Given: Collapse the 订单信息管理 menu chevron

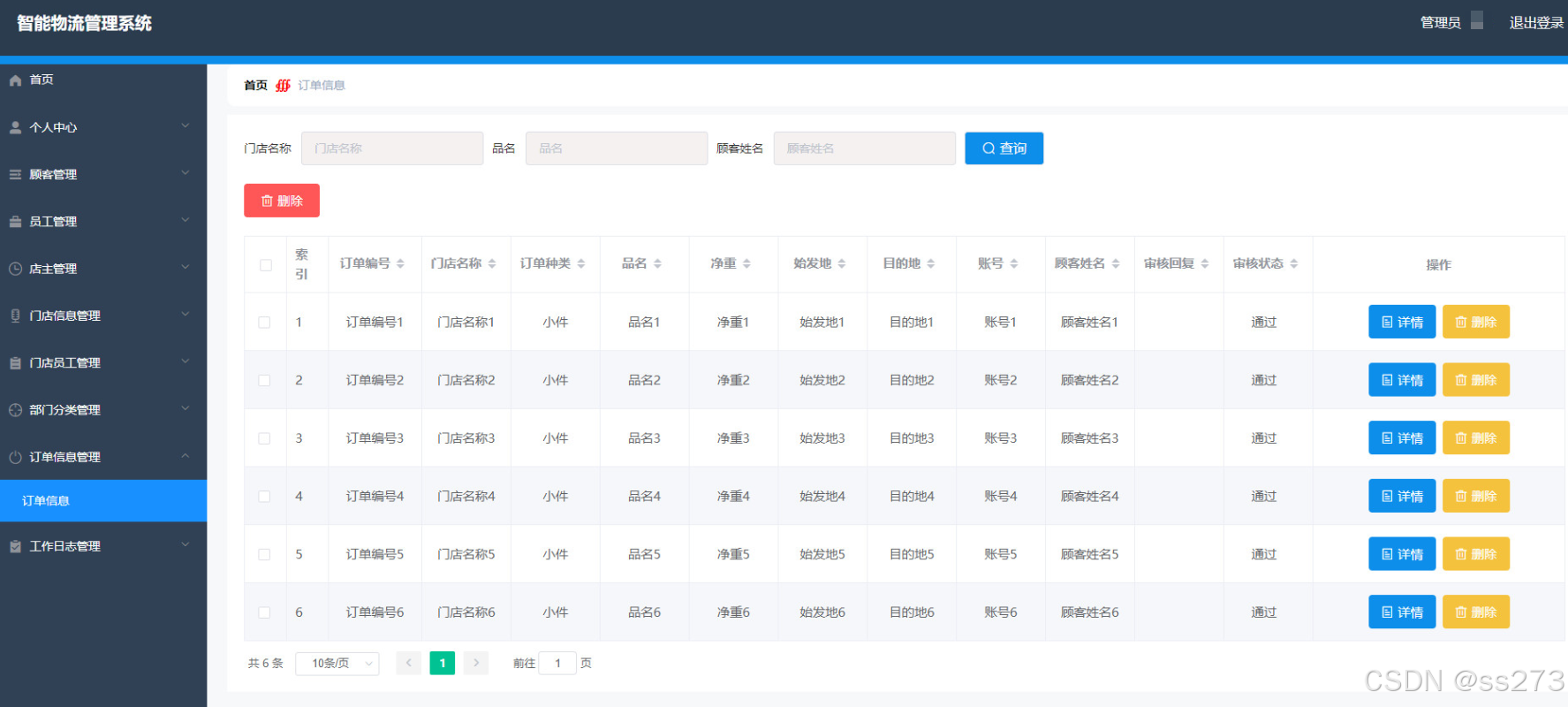Looking at the screenshot, I should coord(186,455).
